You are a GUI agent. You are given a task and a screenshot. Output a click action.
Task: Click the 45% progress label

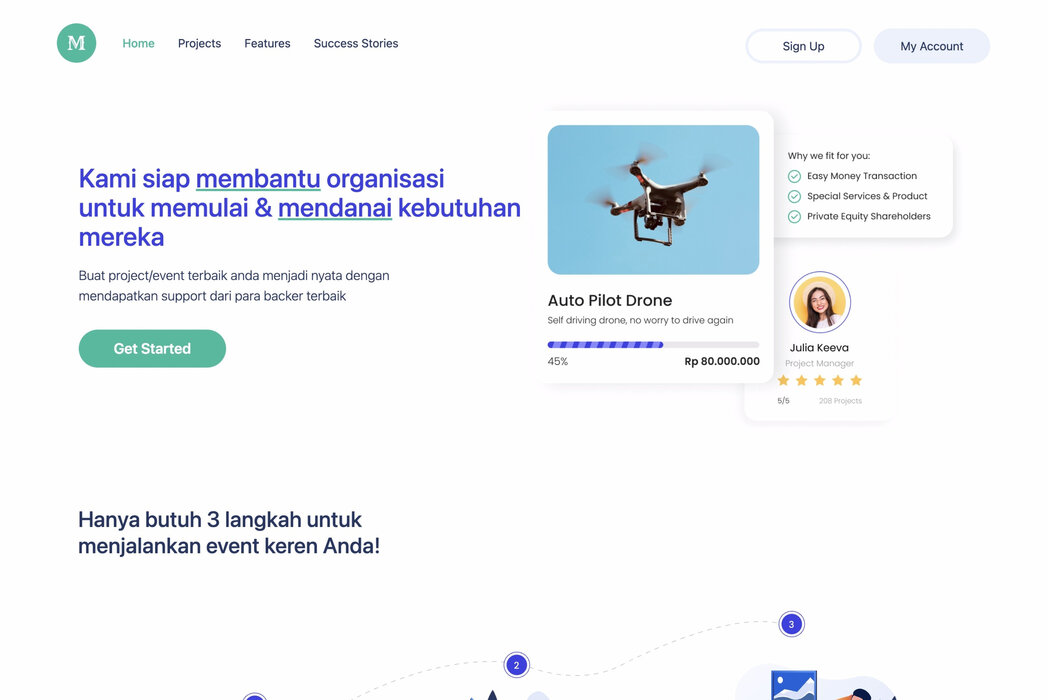pyautogui.click(x=557, y=362)
